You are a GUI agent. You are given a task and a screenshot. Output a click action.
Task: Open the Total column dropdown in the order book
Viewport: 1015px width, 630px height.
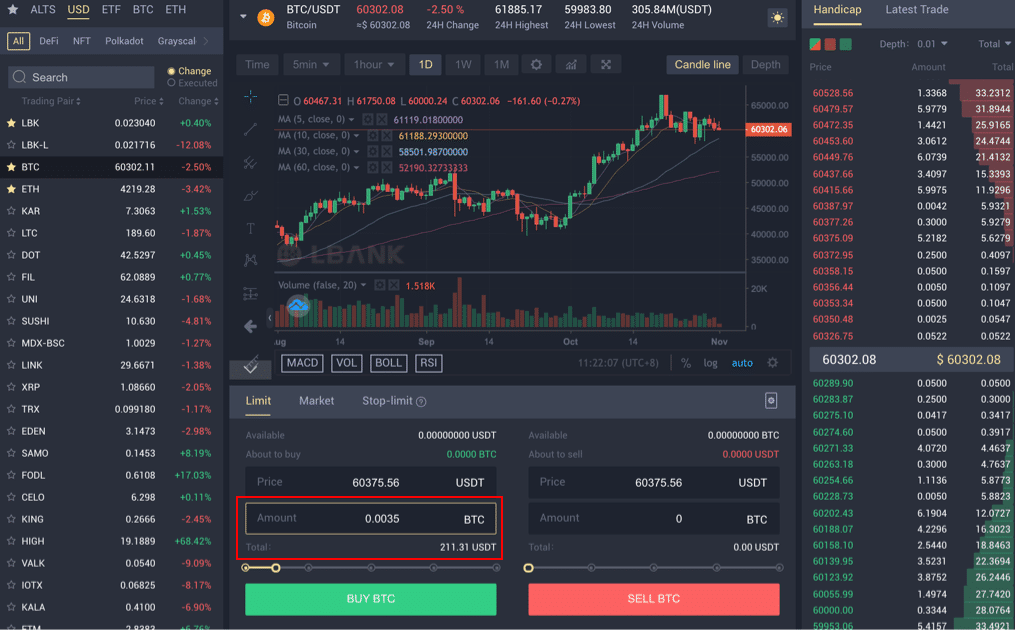[x=994, y=44]
